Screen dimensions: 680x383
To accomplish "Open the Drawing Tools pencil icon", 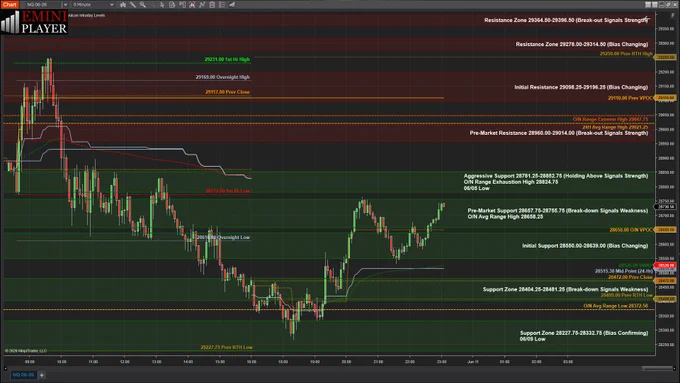I will tap(133, 4).
